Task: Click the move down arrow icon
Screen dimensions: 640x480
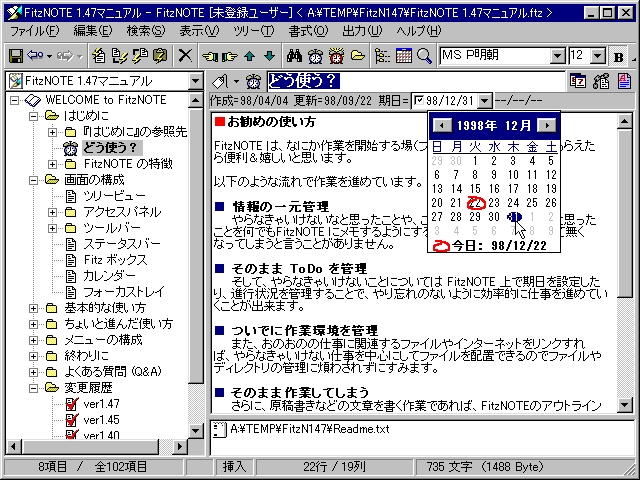Action: click(x=269, y=56)
